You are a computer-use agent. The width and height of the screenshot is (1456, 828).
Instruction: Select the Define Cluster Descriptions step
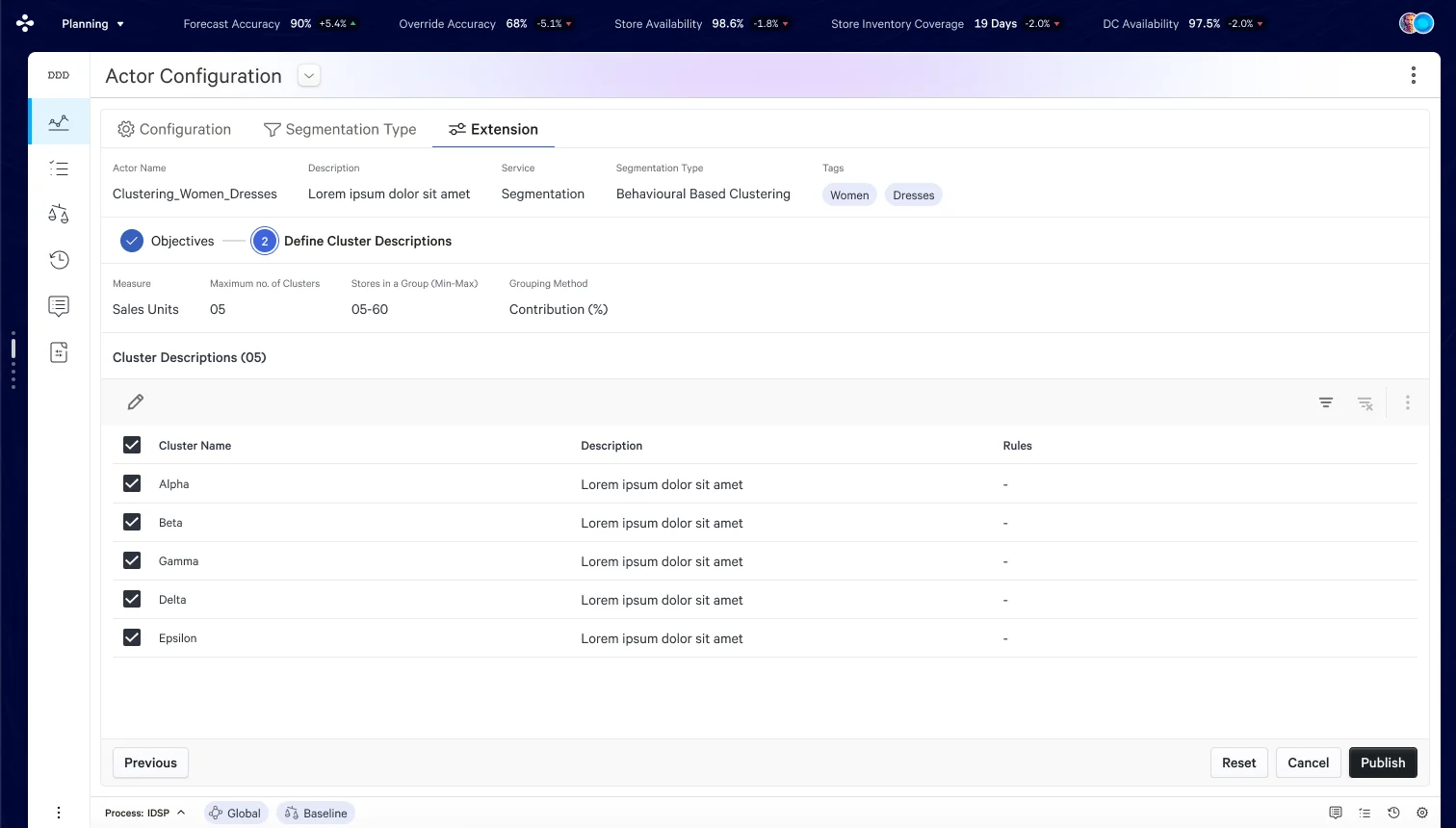pyautogui.click(x=351, y=241)
